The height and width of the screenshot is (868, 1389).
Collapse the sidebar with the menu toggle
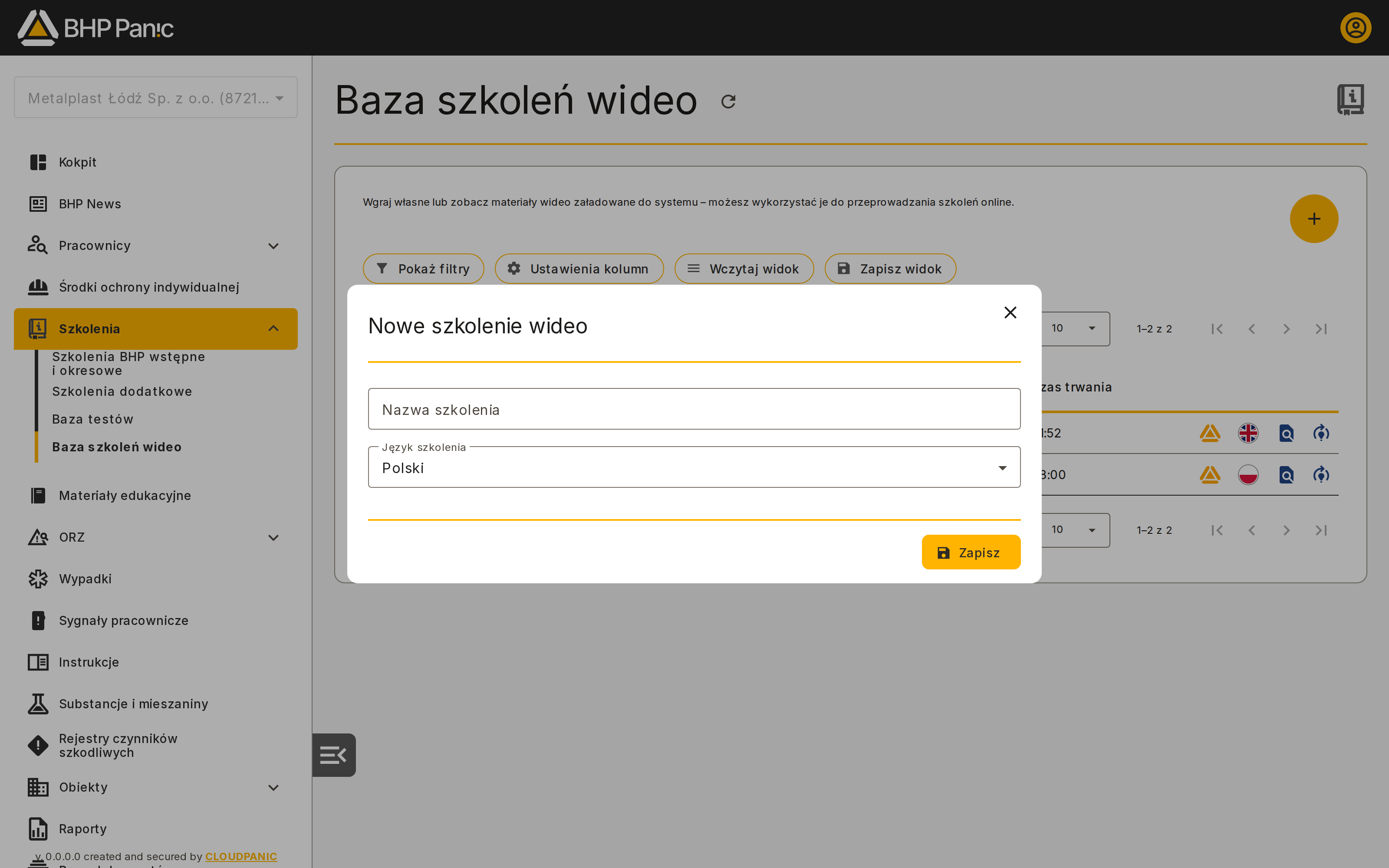[x=333, y=755]
